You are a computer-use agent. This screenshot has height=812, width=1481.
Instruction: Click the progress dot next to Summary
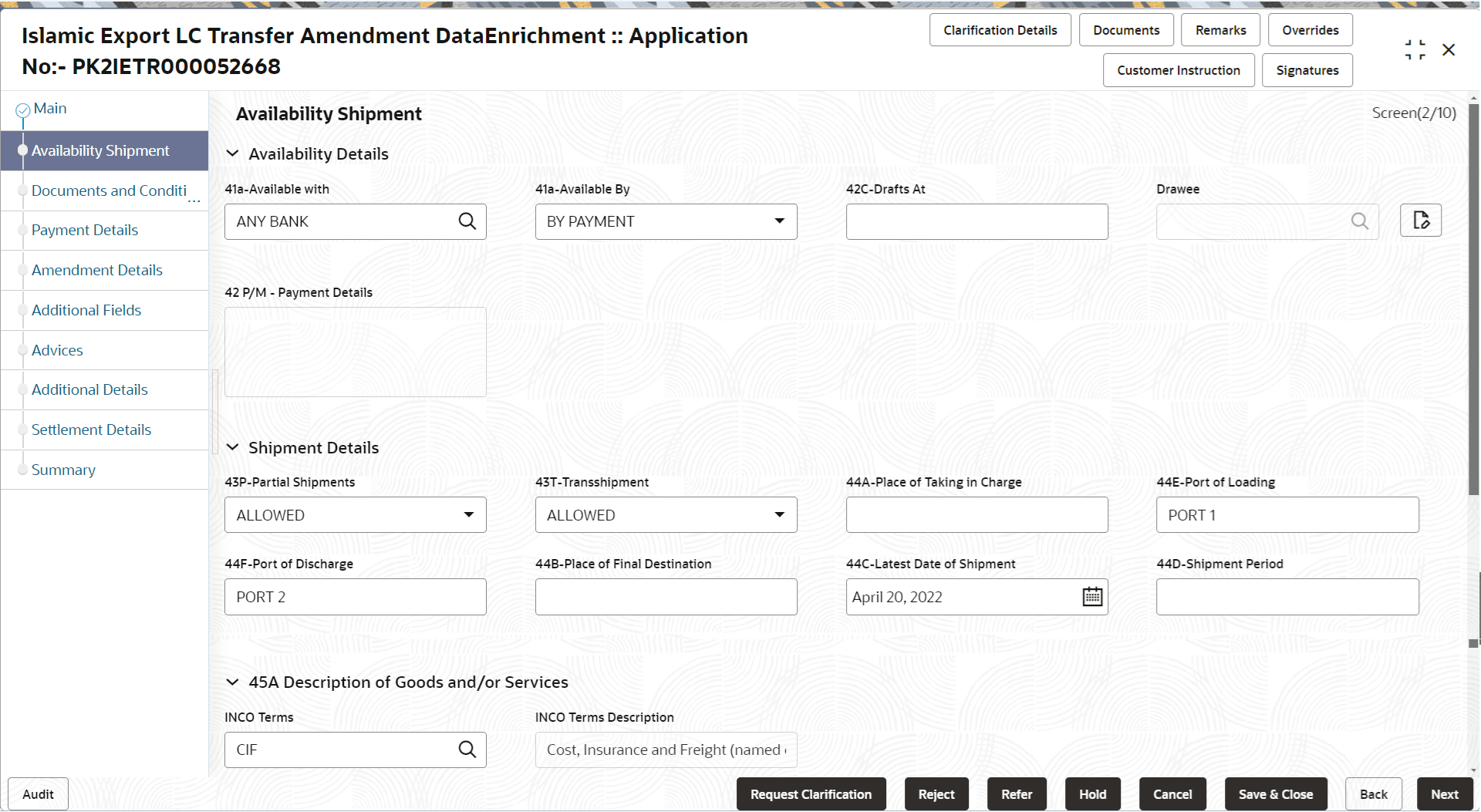click(x=23, y=470)
